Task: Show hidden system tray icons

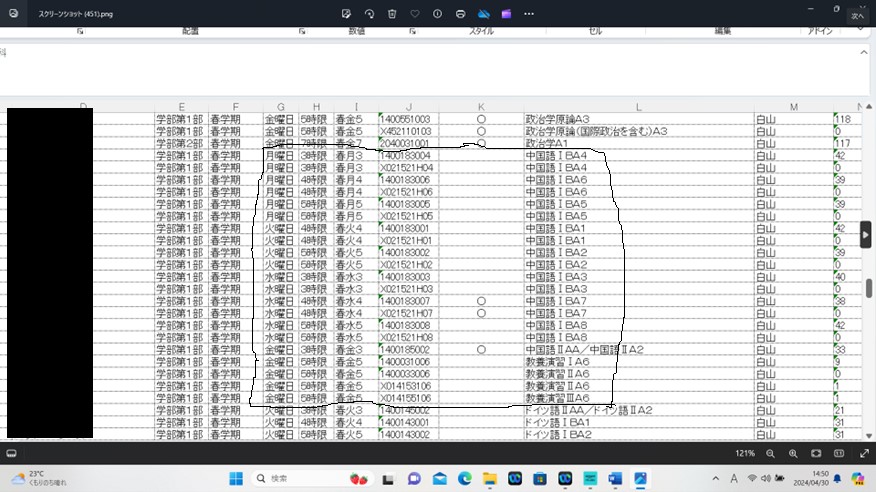Action: [x=716, y=479]
